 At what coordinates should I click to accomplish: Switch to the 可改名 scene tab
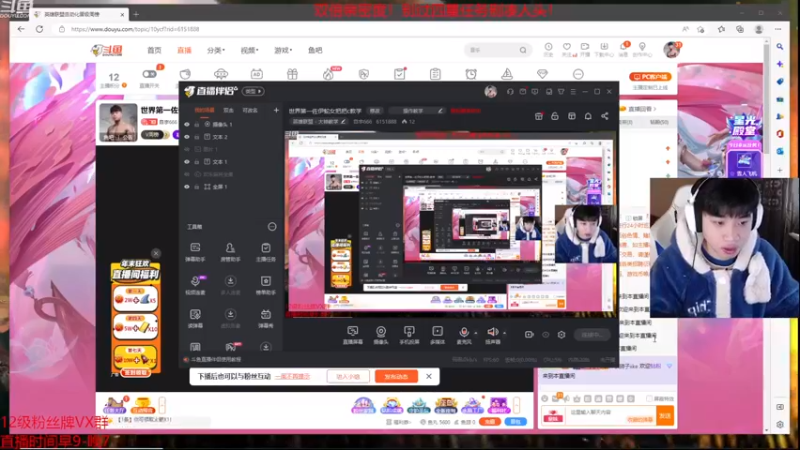[x=250, y=110]
